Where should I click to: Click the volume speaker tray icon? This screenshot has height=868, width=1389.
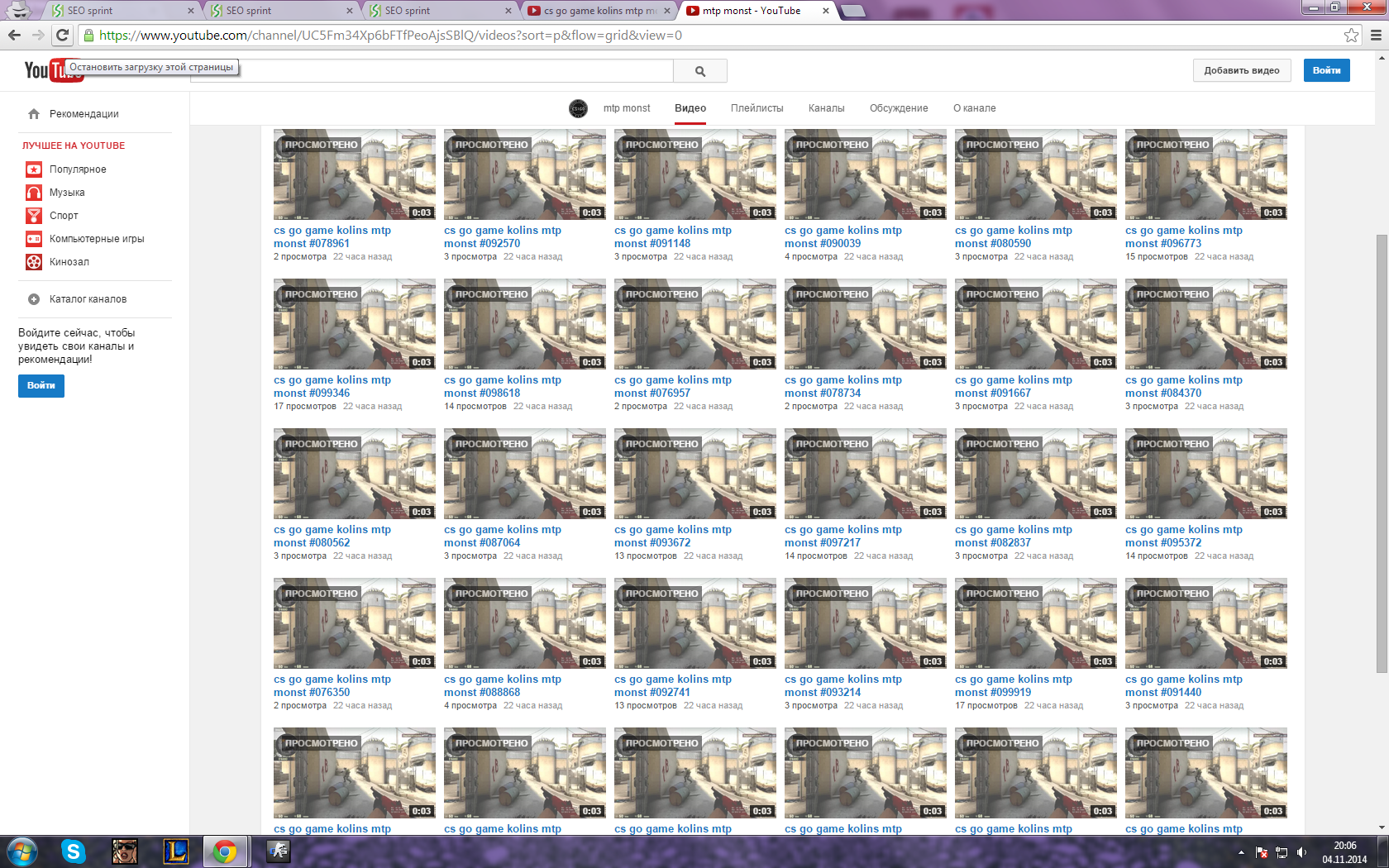pos(1302,852)
